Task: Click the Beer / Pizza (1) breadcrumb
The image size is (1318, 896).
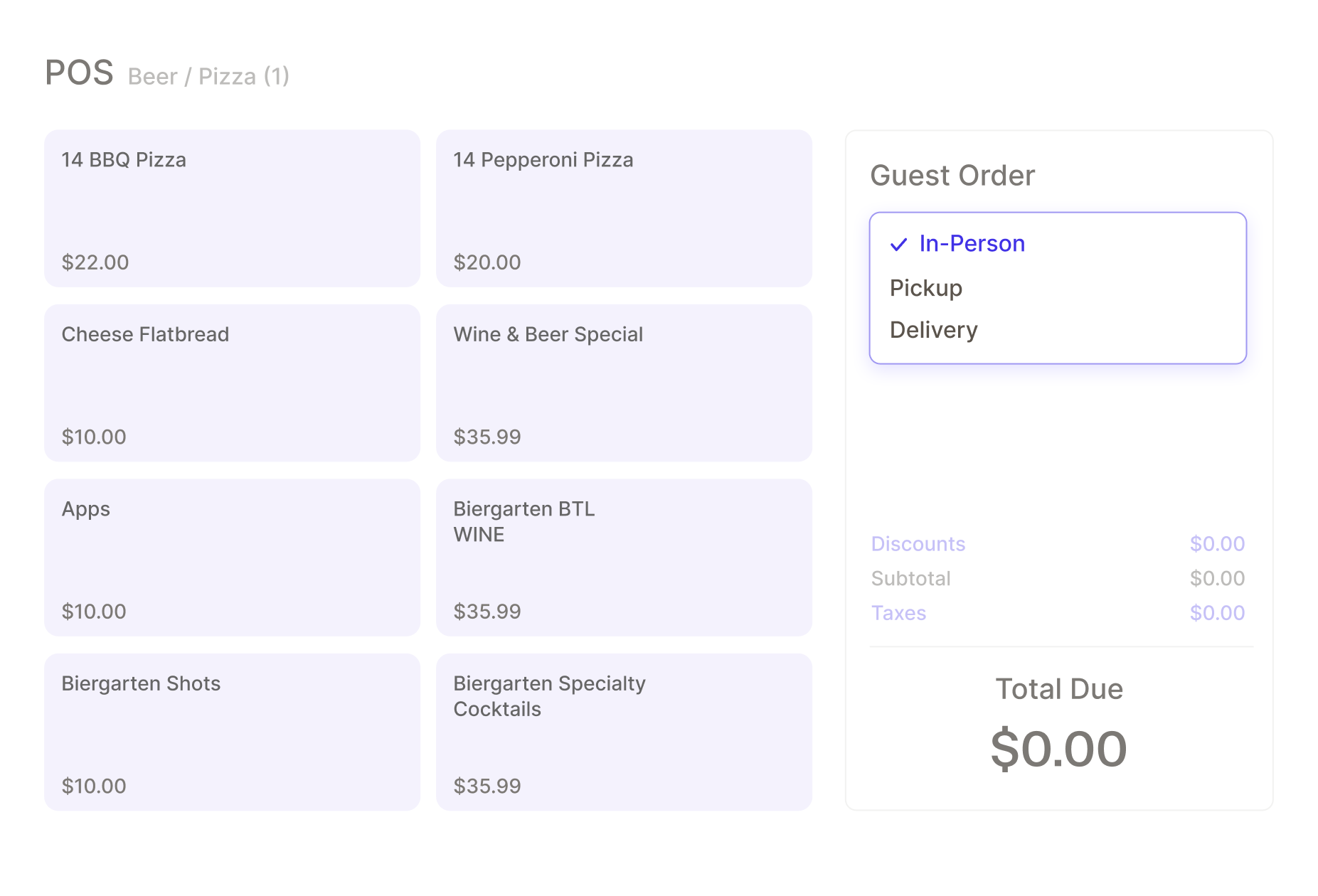Action: (208, 77)
